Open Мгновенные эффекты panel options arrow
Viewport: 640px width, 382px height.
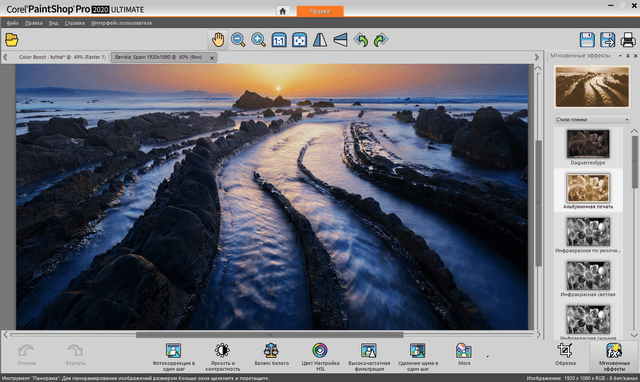pyautogui.click(x=620, y=56)
